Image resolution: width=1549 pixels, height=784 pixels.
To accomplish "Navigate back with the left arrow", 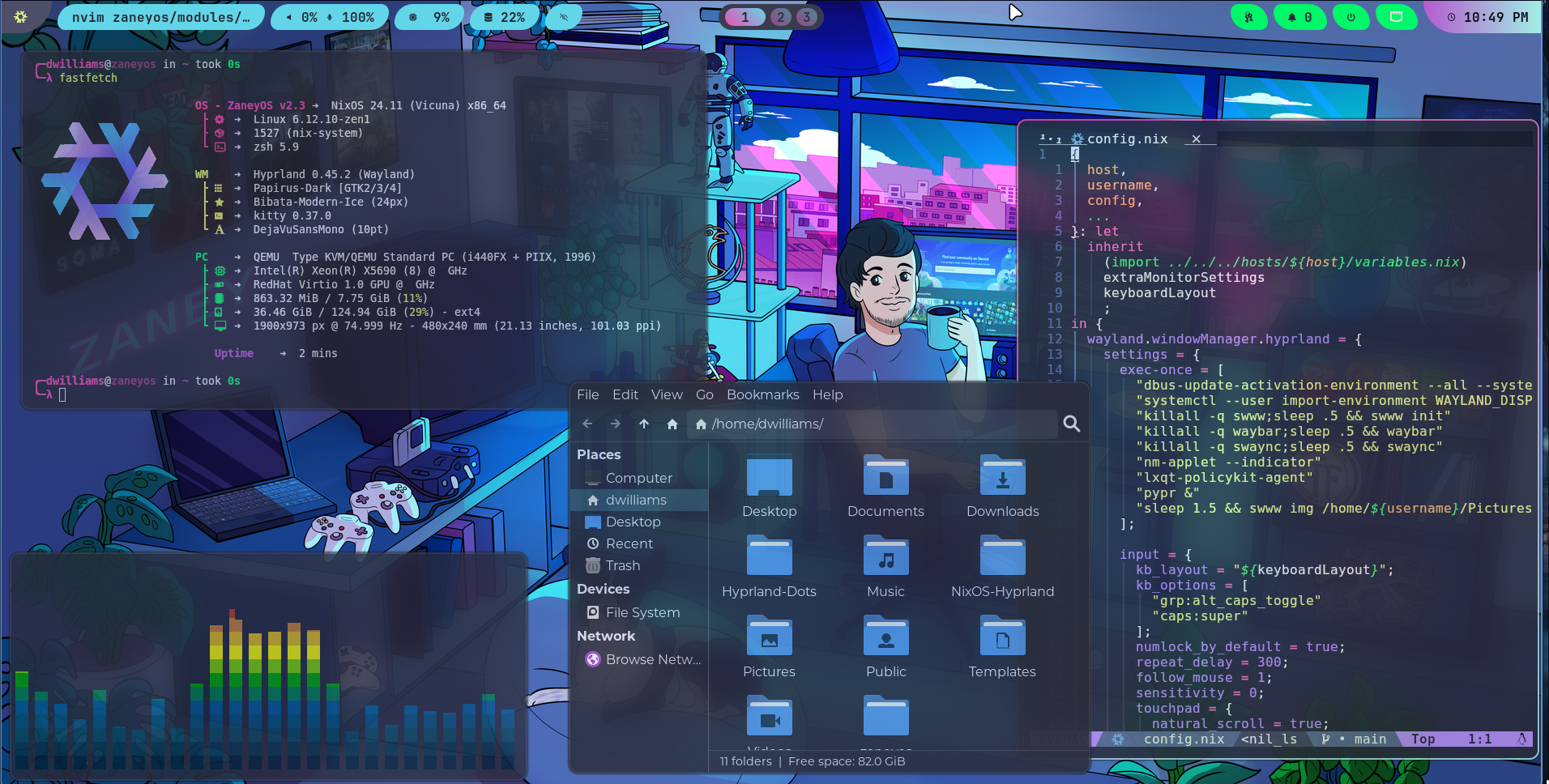I will tap(587, 424).
